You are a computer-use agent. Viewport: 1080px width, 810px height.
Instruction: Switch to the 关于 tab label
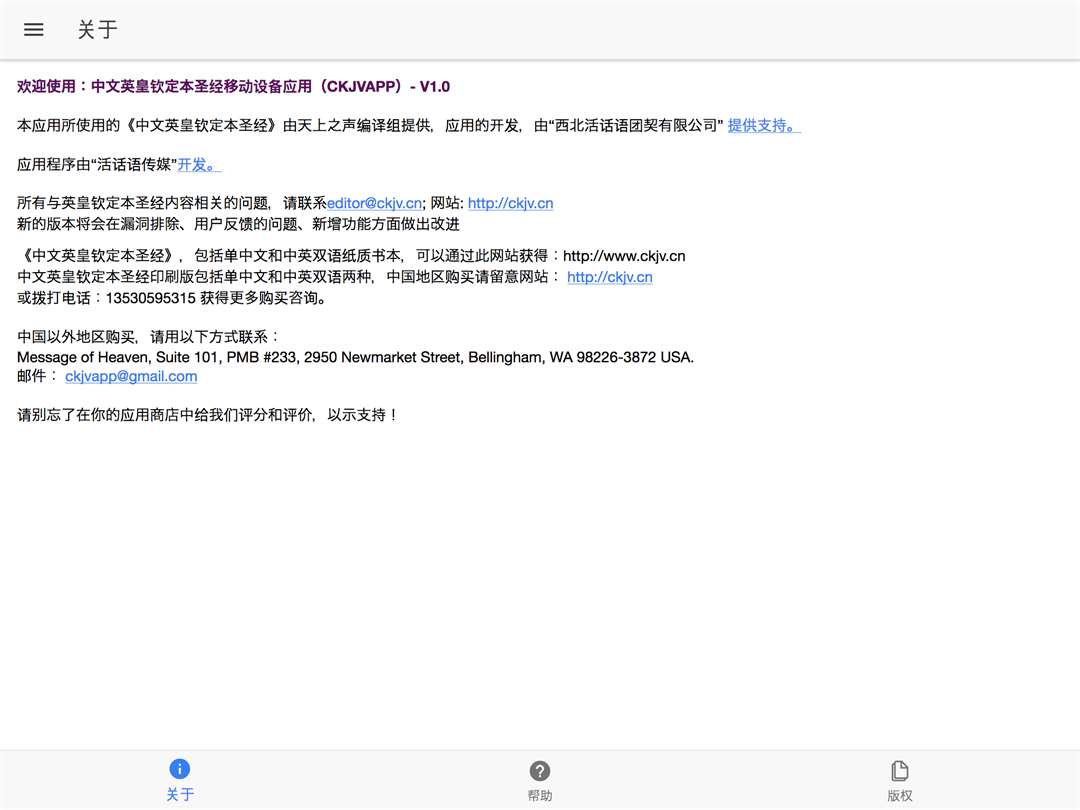[180, 794]
